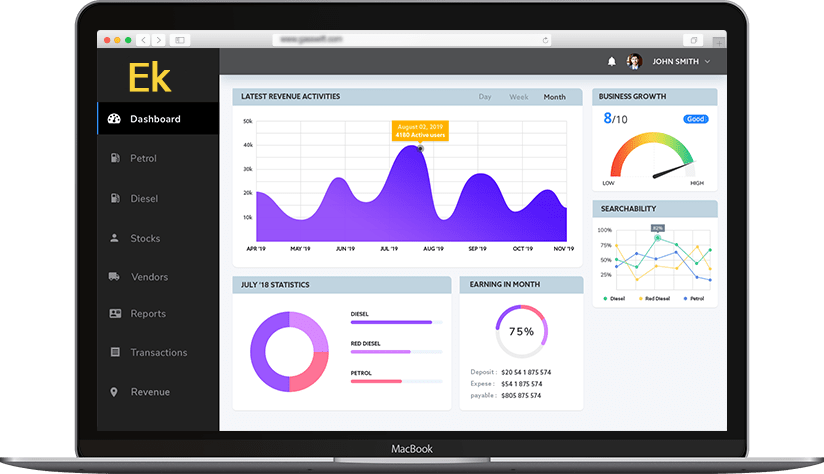Image resolution: width=824 pixels, height=474 pixels.
Task: Click the LATEST REVENUE ACTIVITIES header
Action: 291,97
